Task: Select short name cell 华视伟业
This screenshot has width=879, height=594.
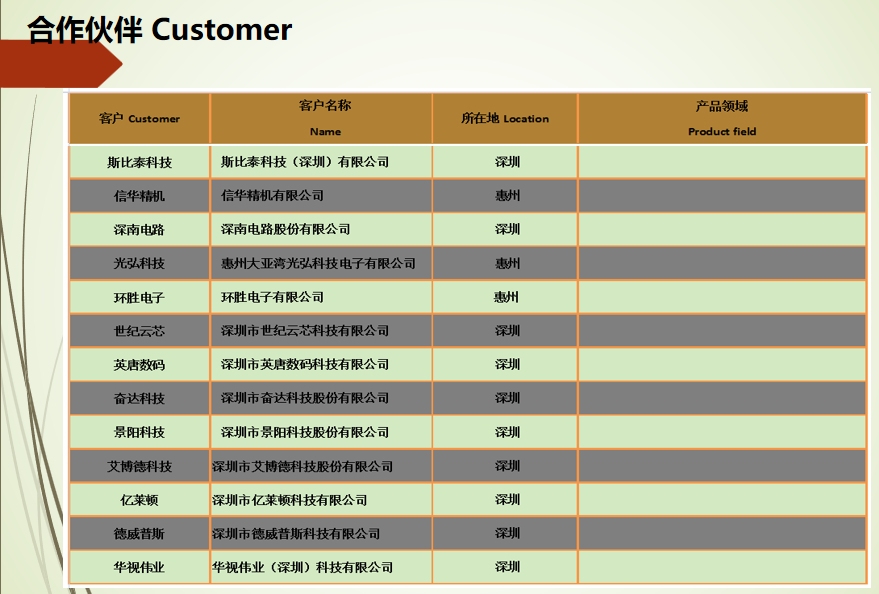Action: coord(140,567)
